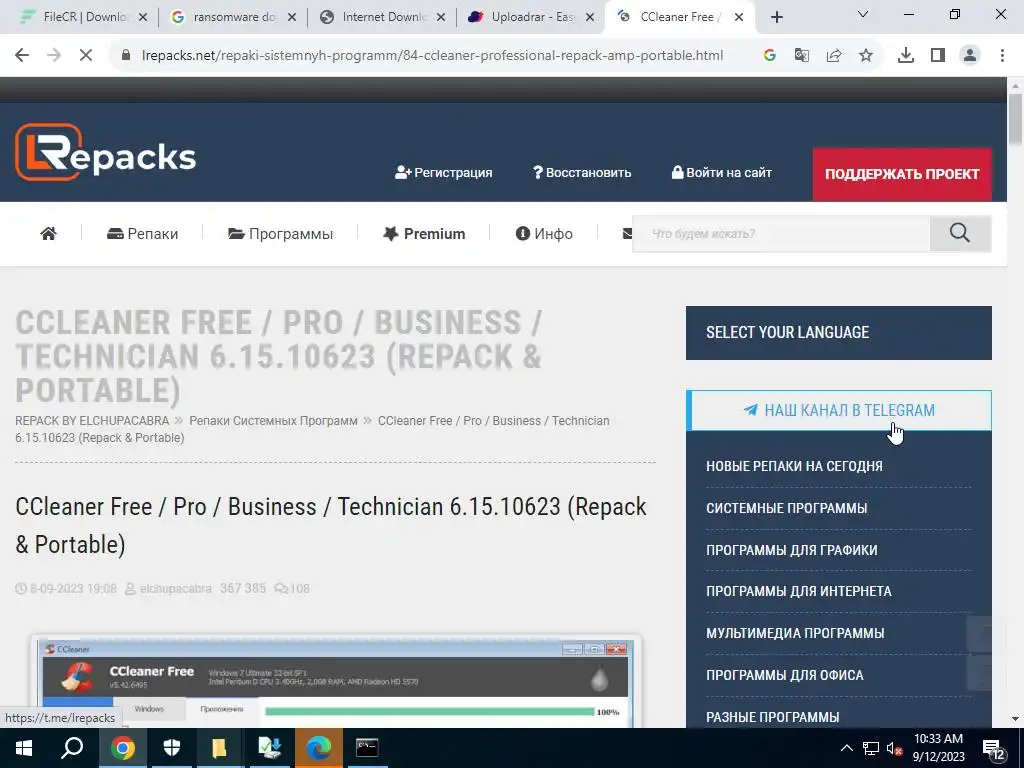Open the Google icon in address bar
The image size is (1024, 768).
[769, 56]
